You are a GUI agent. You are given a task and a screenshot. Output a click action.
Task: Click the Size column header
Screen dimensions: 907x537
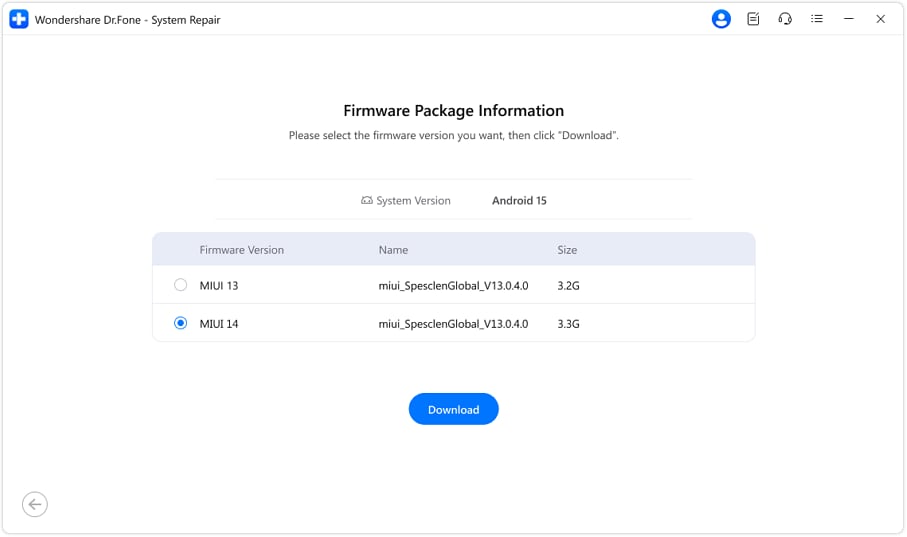pos(567,250)
